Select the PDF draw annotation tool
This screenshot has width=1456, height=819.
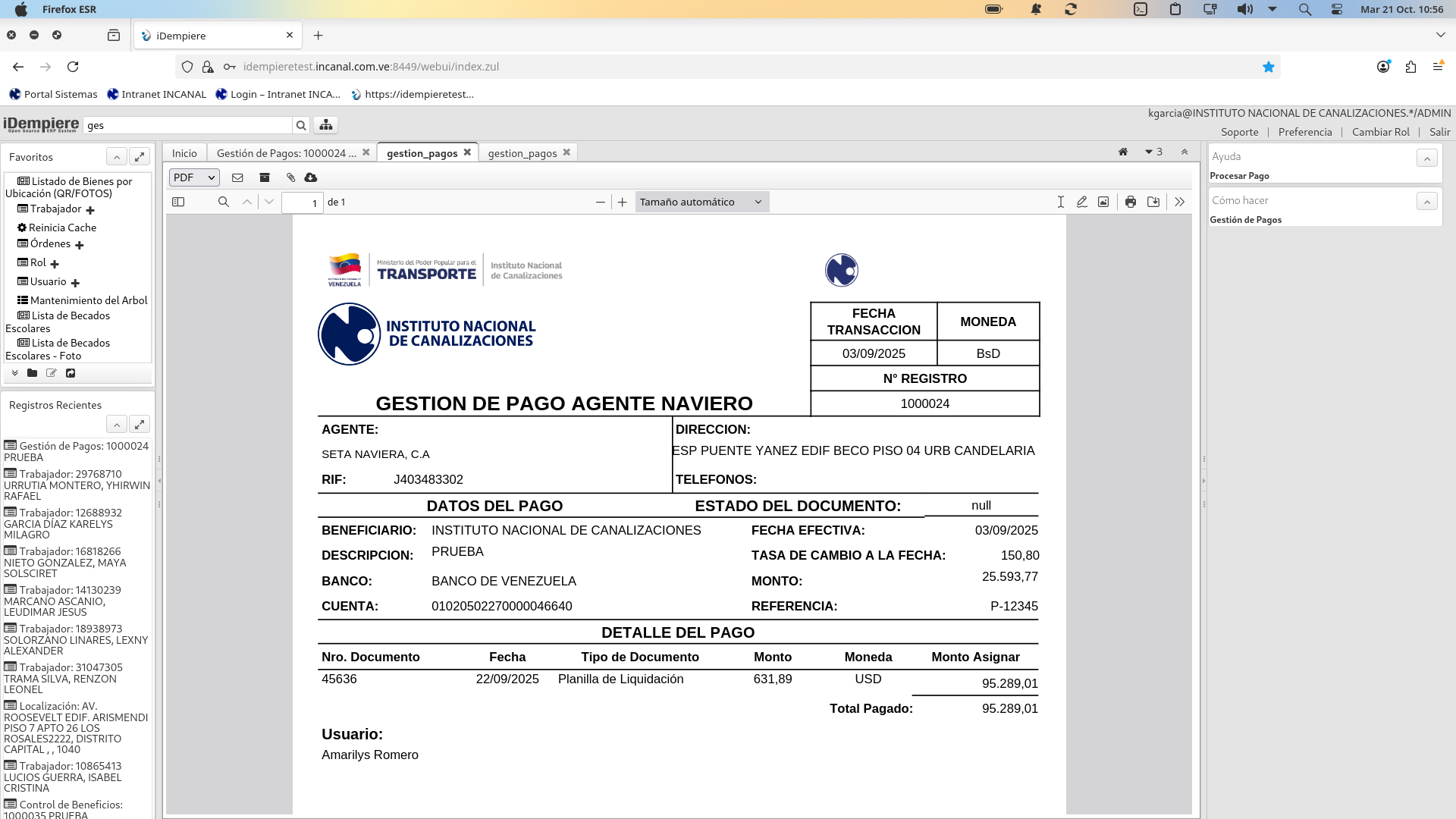(1082, 202)
